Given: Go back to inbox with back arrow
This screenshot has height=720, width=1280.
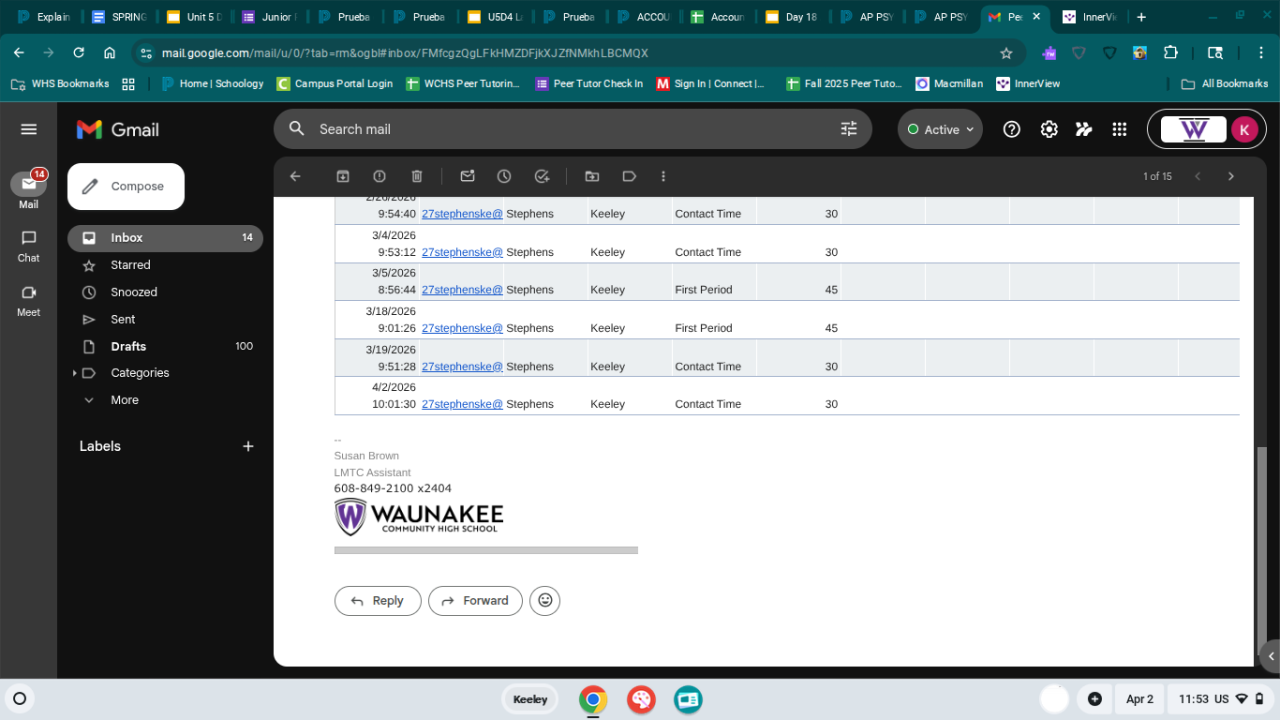Looking at the screenshot, I should pos(295,176).
